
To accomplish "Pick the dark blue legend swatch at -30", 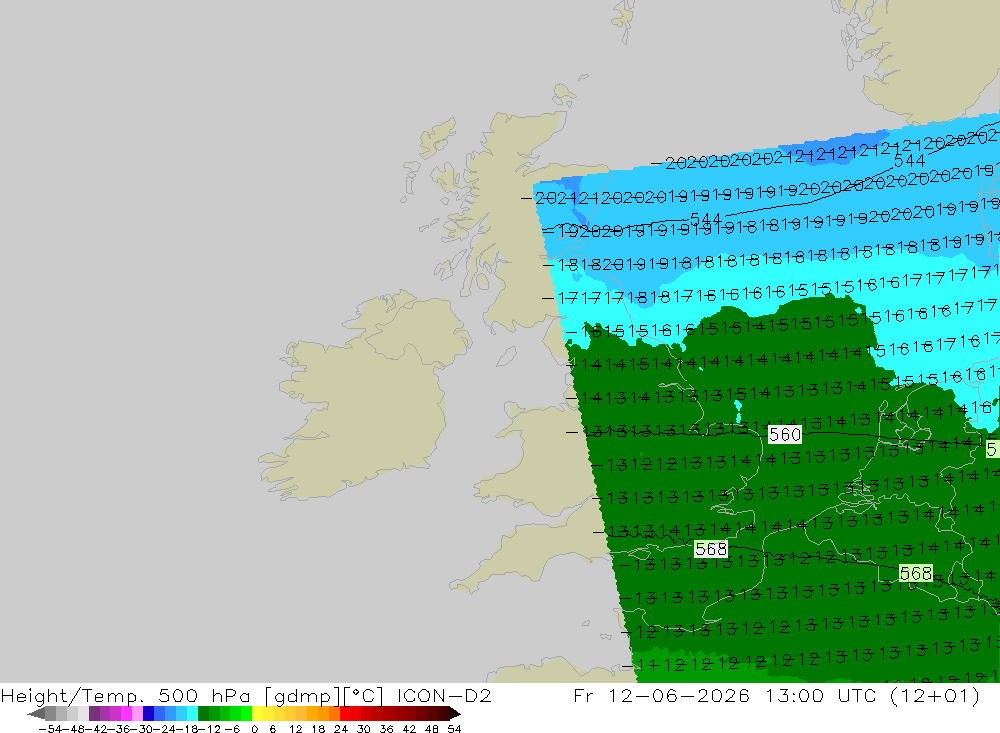I will coord(148,714).
